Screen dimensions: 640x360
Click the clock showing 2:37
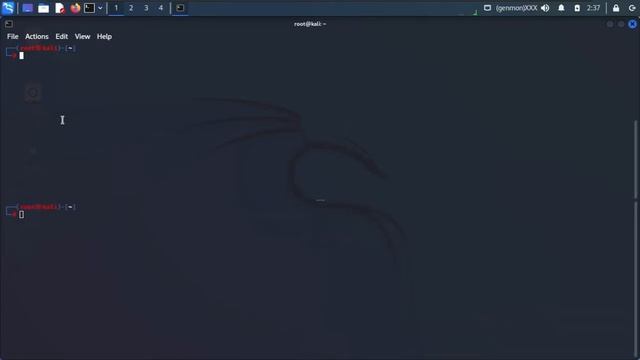click(593, 8)
